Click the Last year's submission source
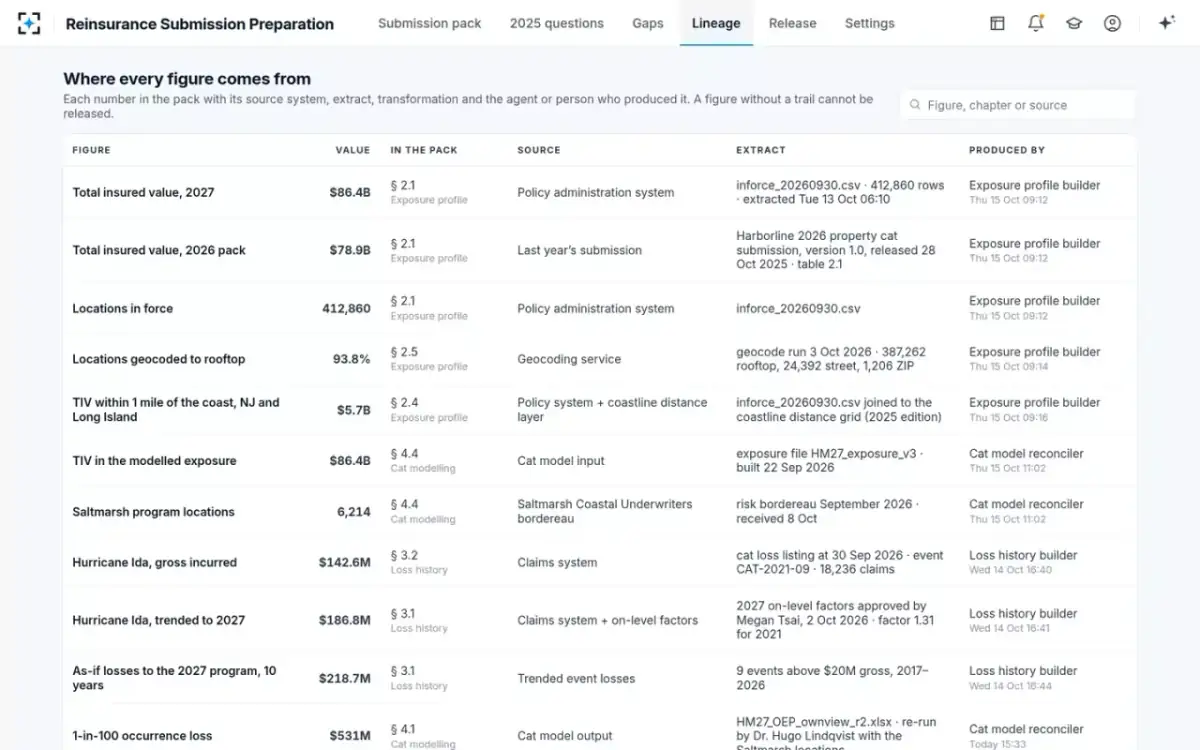Viewport: 1200px width, 750px height. [579, 250]
